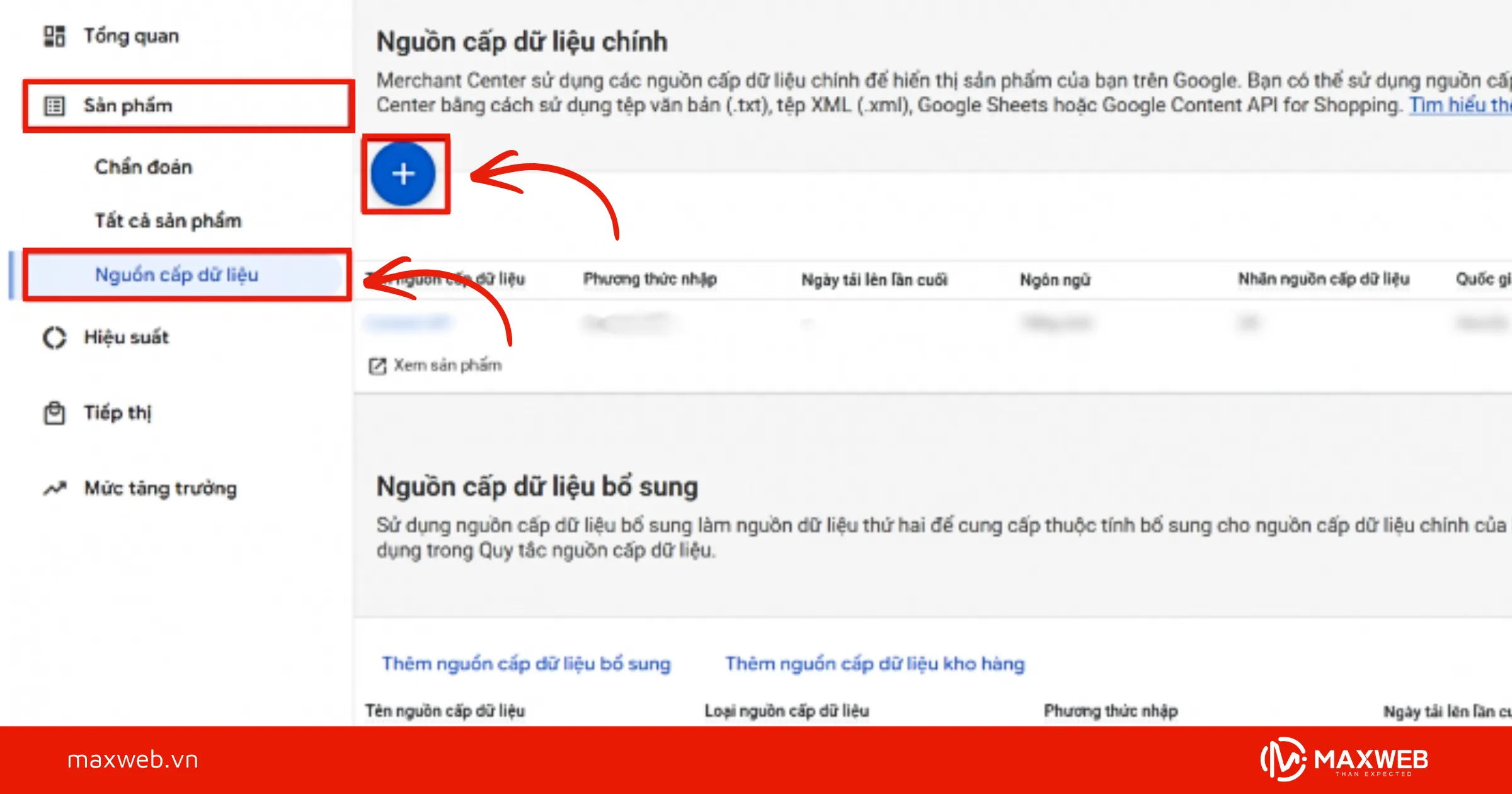Open the Tổng quan overview icon

pos(54,36)
